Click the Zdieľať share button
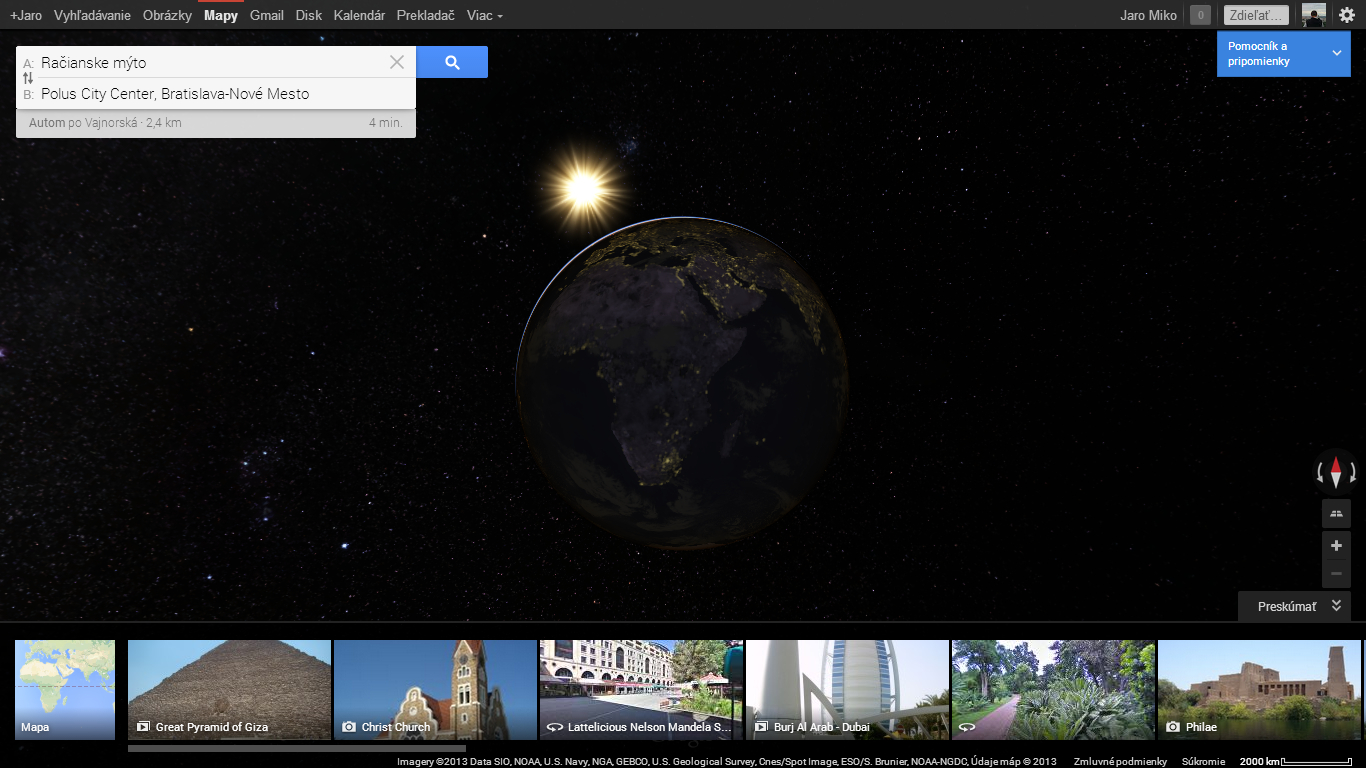This screenshot has width=1366, height=768. click(1256, 15)
